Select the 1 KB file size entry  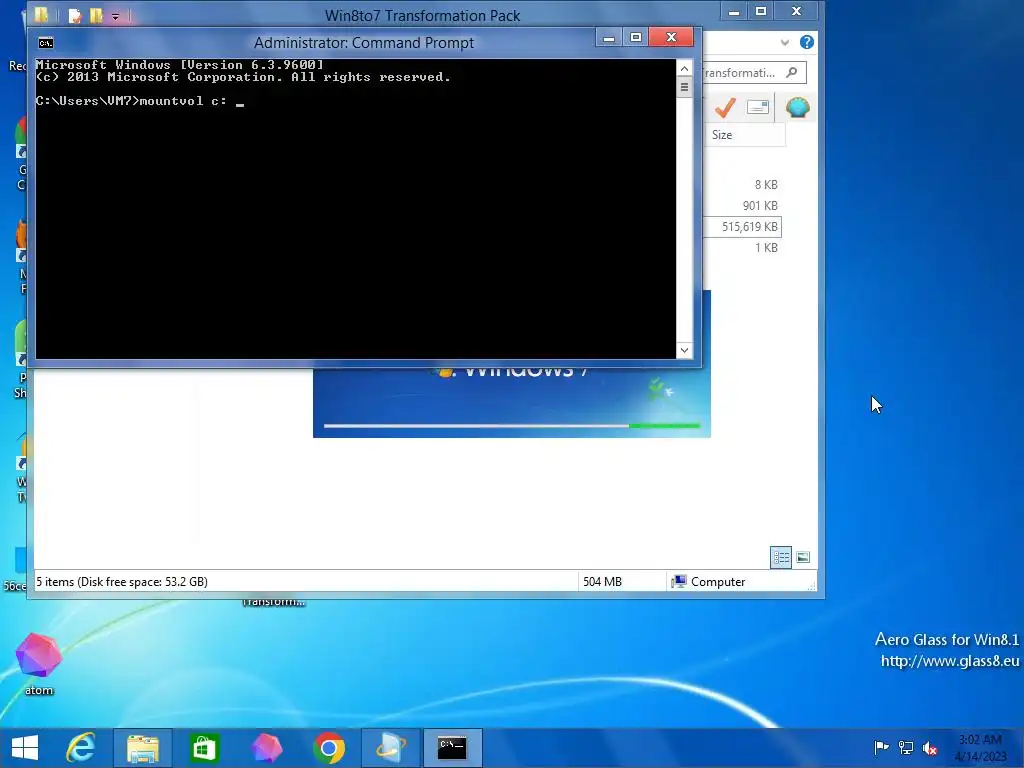tap(765, 248)
